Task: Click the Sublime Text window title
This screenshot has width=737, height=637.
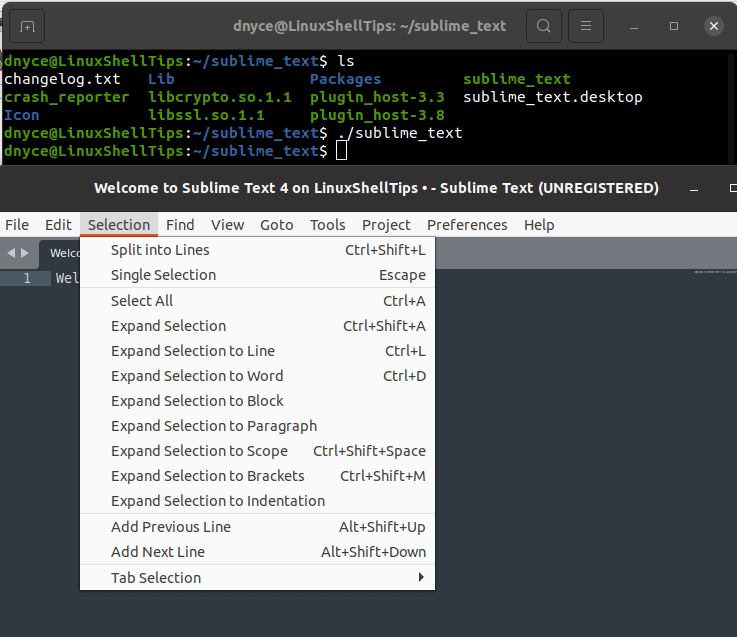Action: tap(376, 188)
